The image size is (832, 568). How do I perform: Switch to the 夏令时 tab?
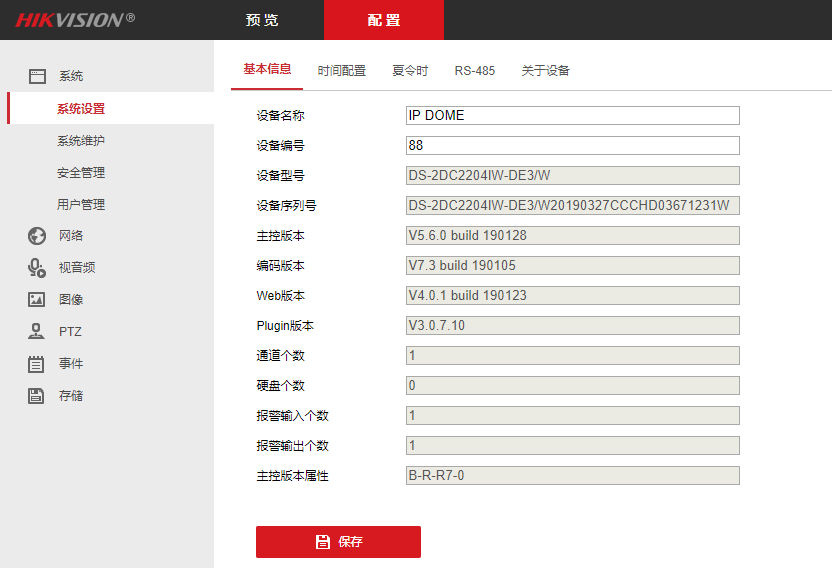tap(410, 71)
